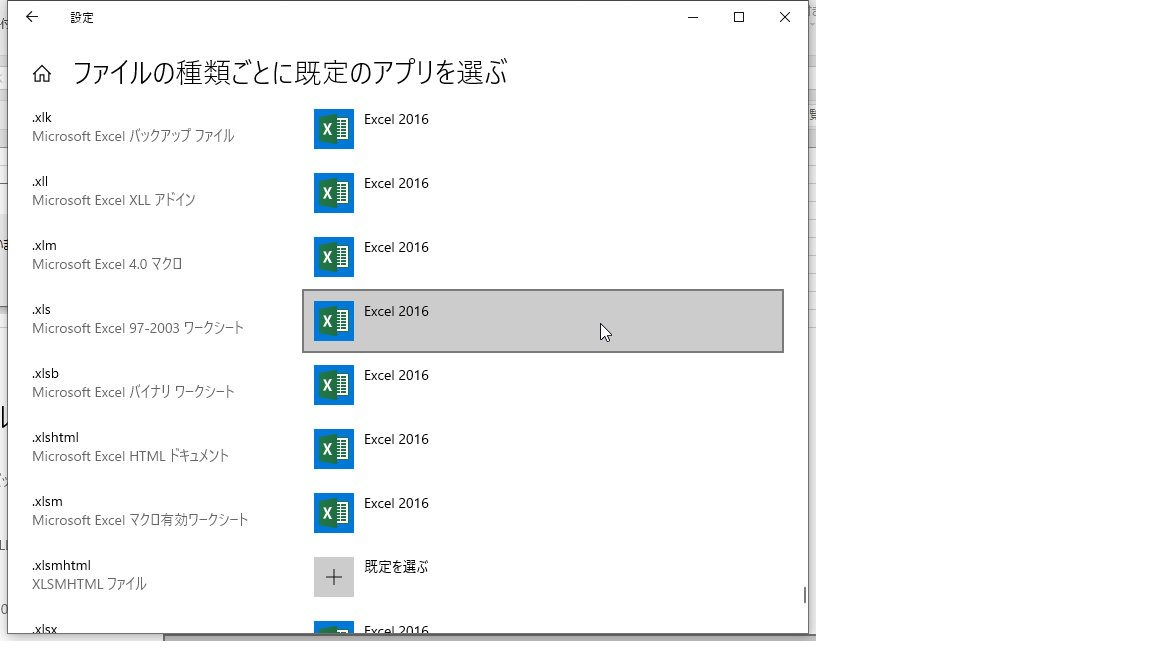Open app chooser for .xlshtml Excel 2016 label

[x=396, y=439]
